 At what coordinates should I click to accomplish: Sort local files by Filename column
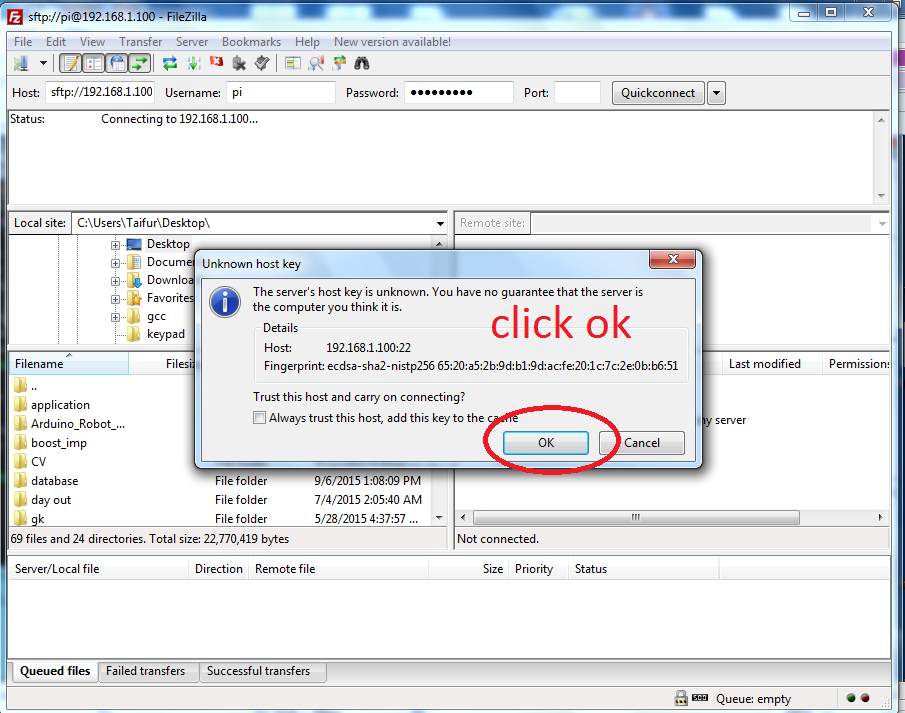tap(69, 364)
